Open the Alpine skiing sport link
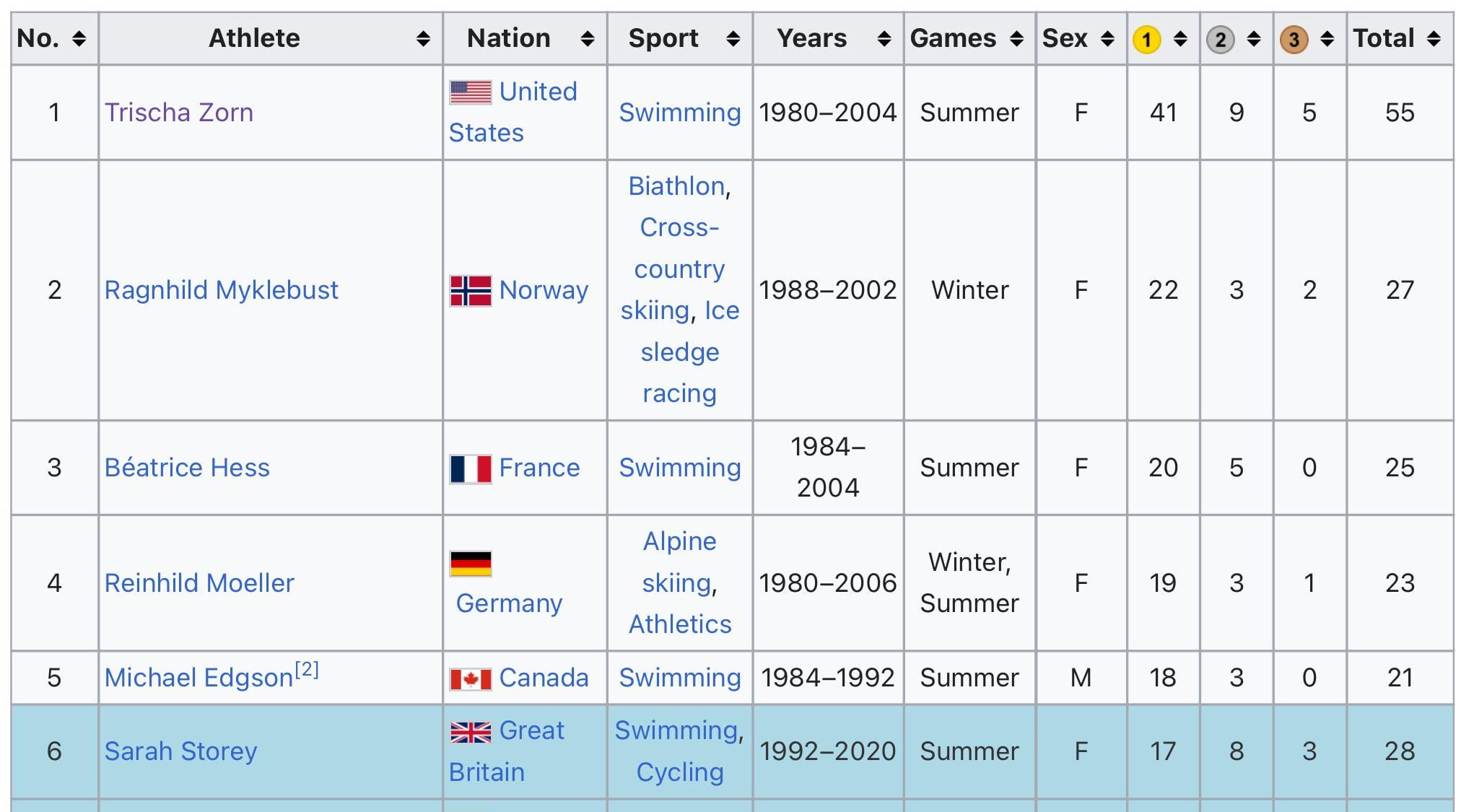Image resolution: width=1474 pixels, height=812 pixels. click(679, 562)
